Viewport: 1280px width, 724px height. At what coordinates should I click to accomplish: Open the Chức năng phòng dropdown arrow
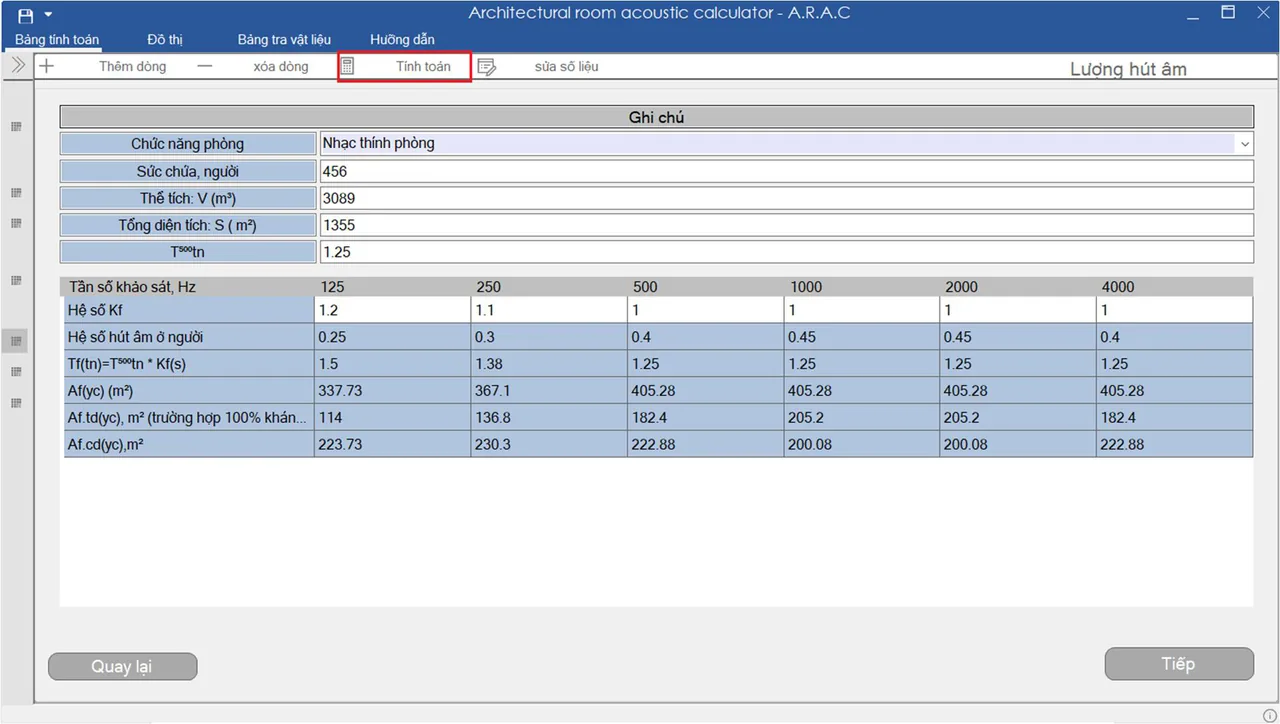coord(1245,144)
